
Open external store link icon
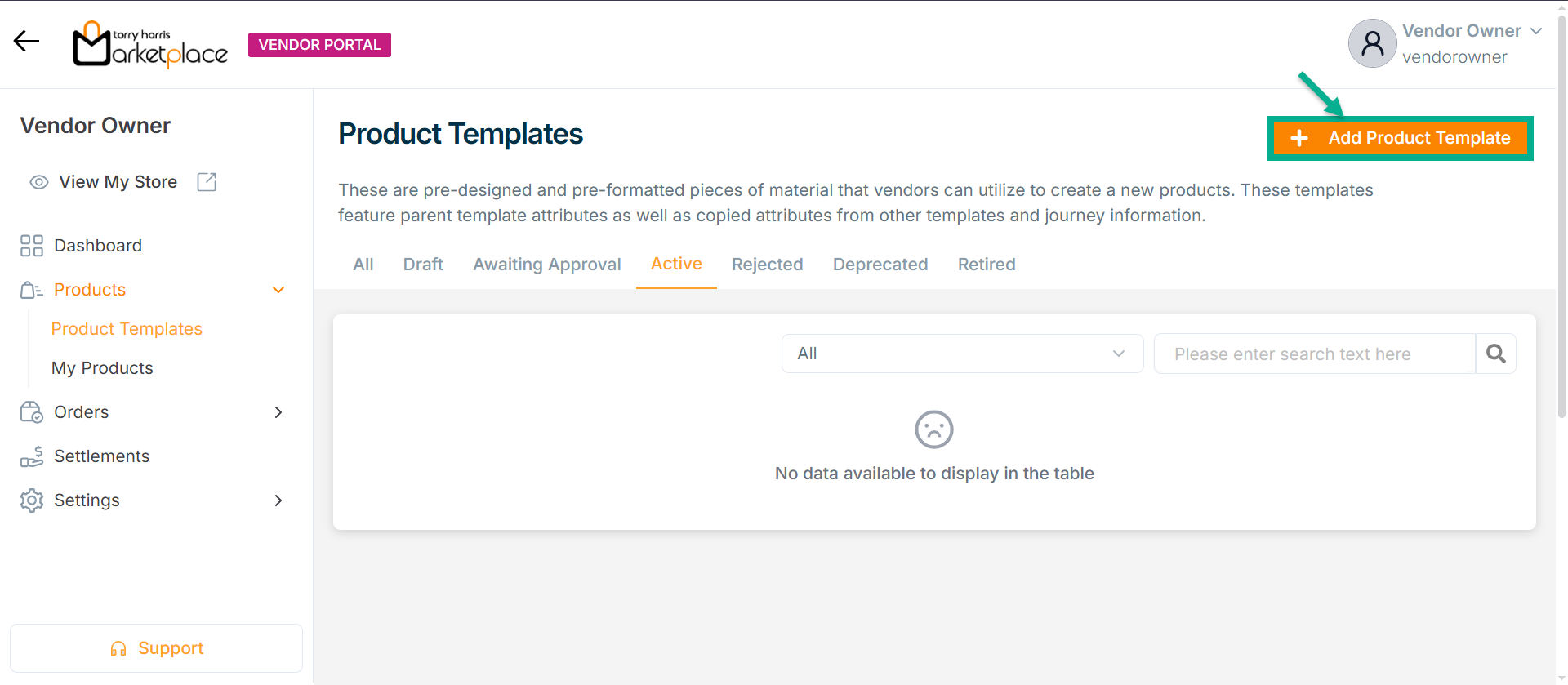[x=207, y=182]
